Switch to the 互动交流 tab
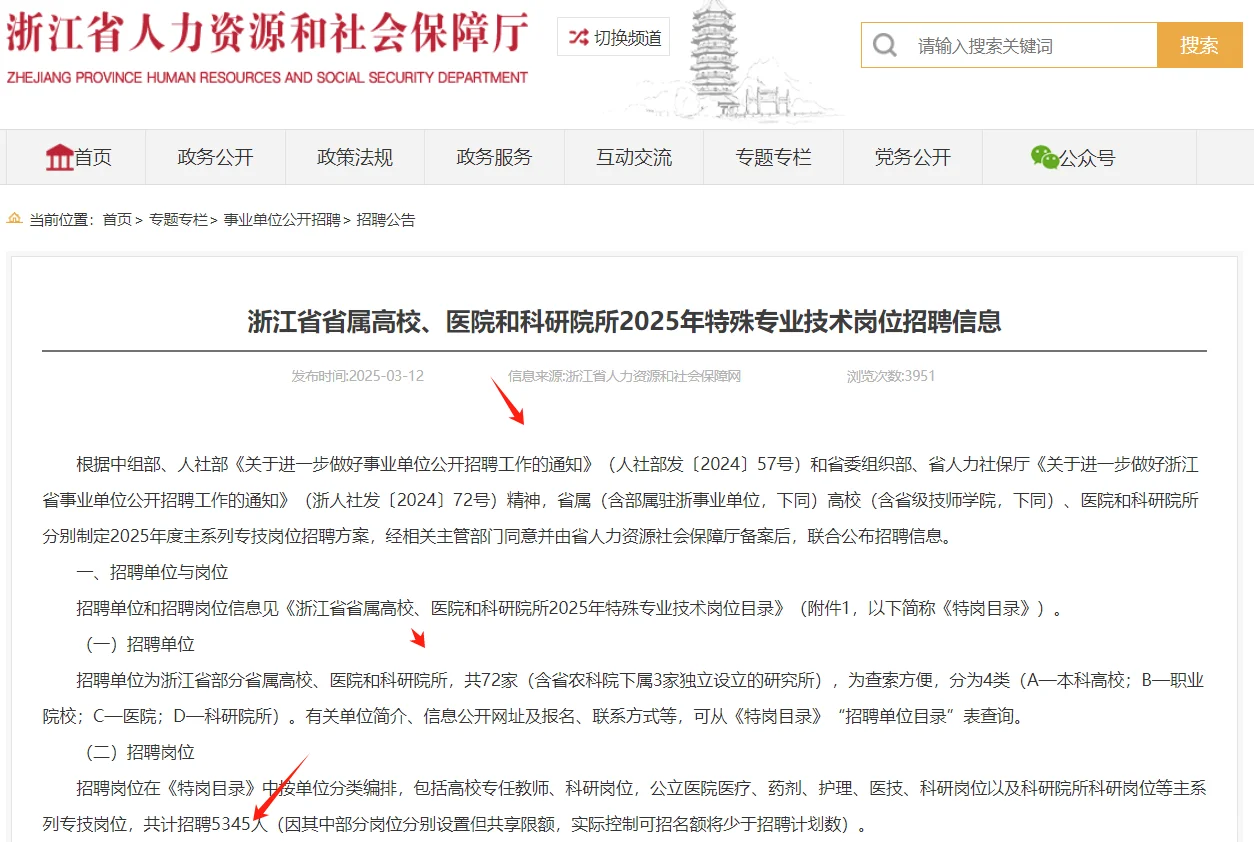 click(634, 156)
